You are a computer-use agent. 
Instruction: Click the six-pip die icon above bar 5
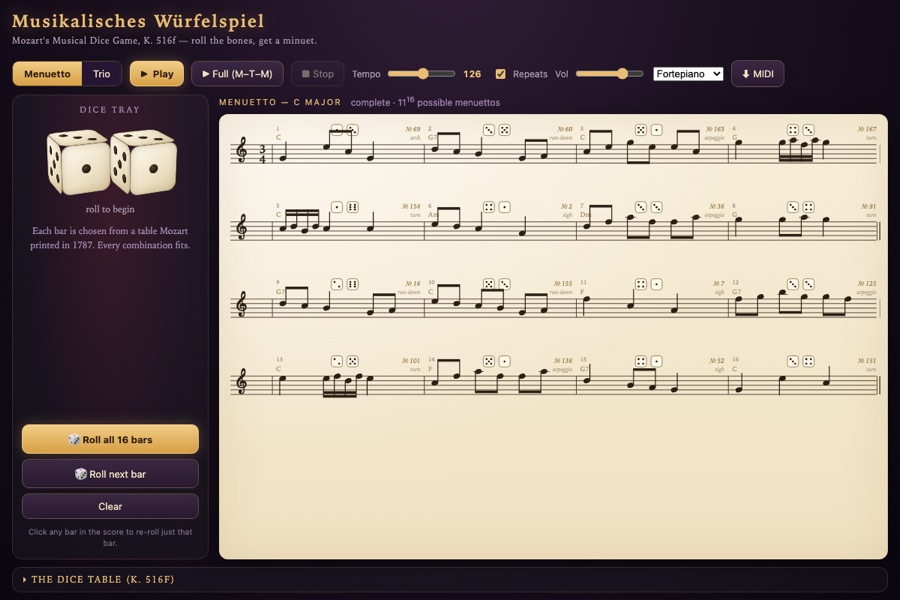[352, 207]
